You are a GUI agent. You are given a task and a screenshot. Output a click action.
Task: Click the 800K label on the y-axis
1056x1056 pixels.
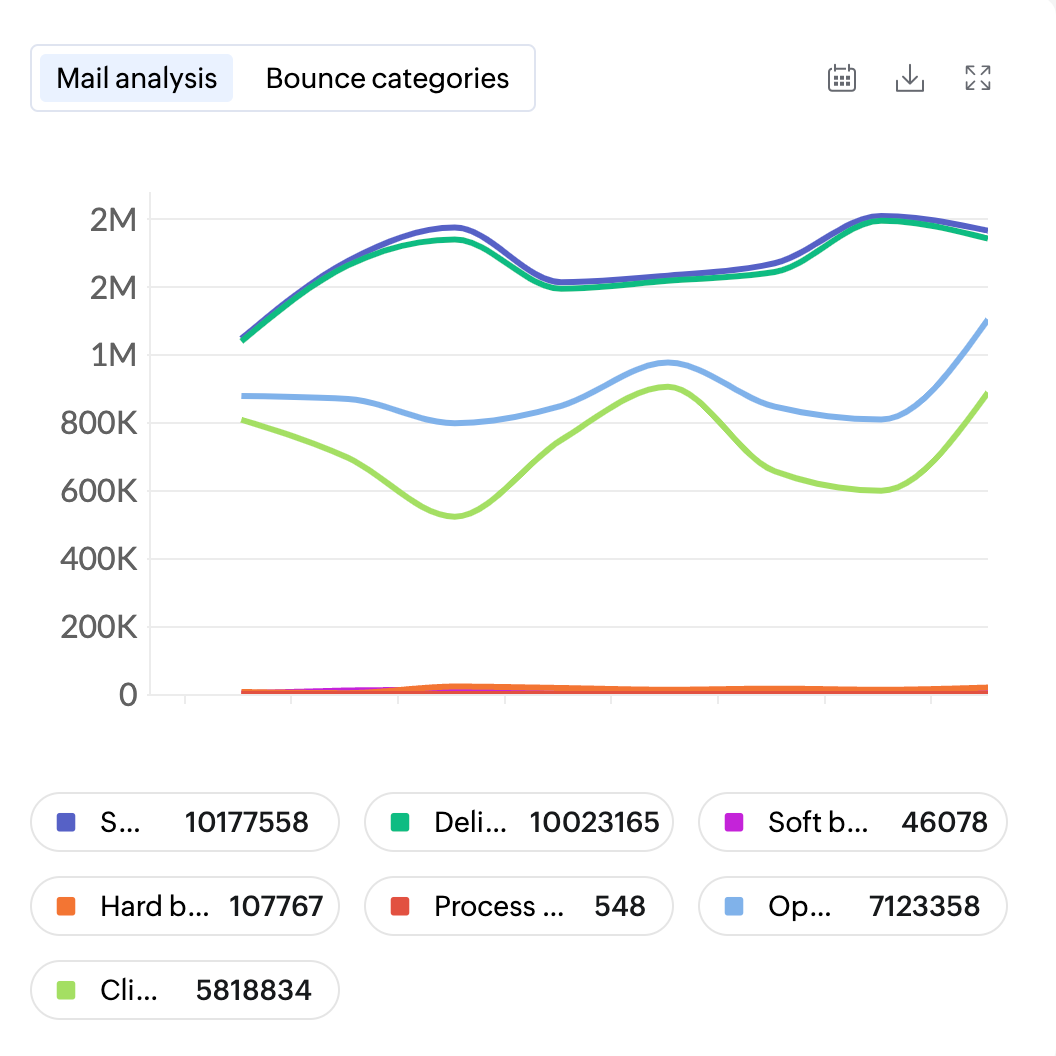click(x=98, y=423)
